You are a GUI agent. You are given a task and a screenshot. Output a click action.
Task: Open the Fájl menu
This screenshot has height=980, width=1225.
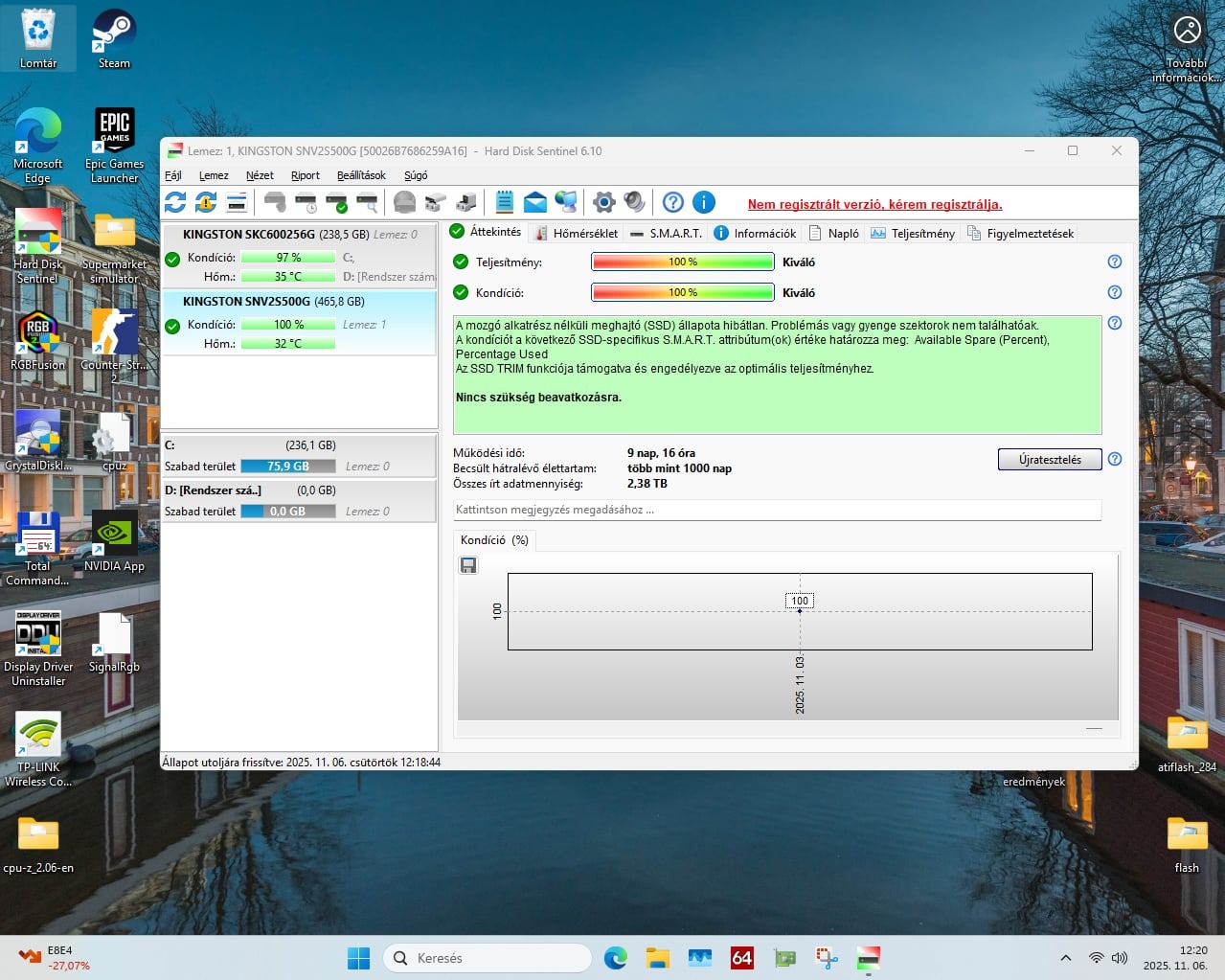pyautogui.click(x=173, y=175)
